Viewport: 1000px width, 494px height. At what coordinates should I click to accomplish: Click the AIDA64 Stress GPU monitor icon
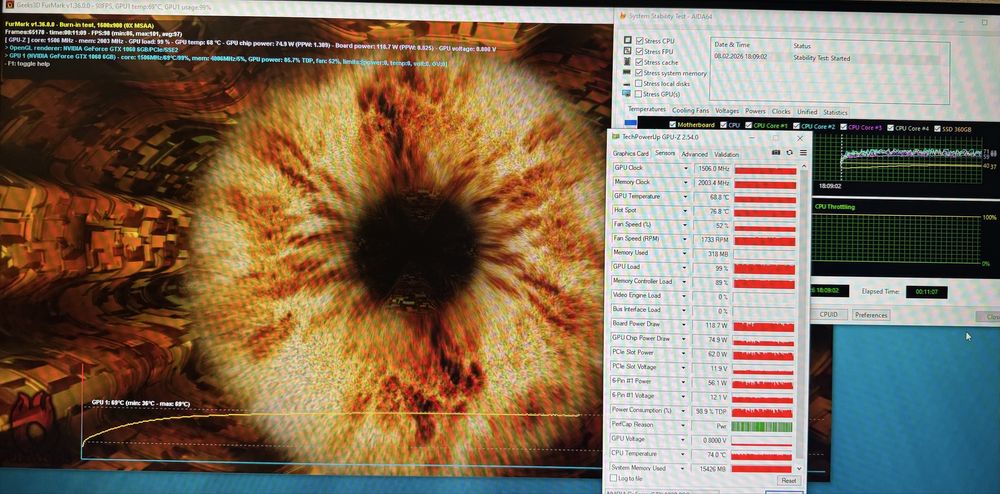coord(627,94)
